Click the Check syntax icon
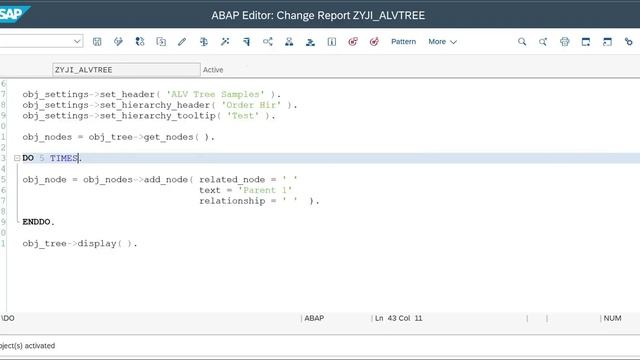Viewport: 640px width, 360px height. (x=204, y=42)
